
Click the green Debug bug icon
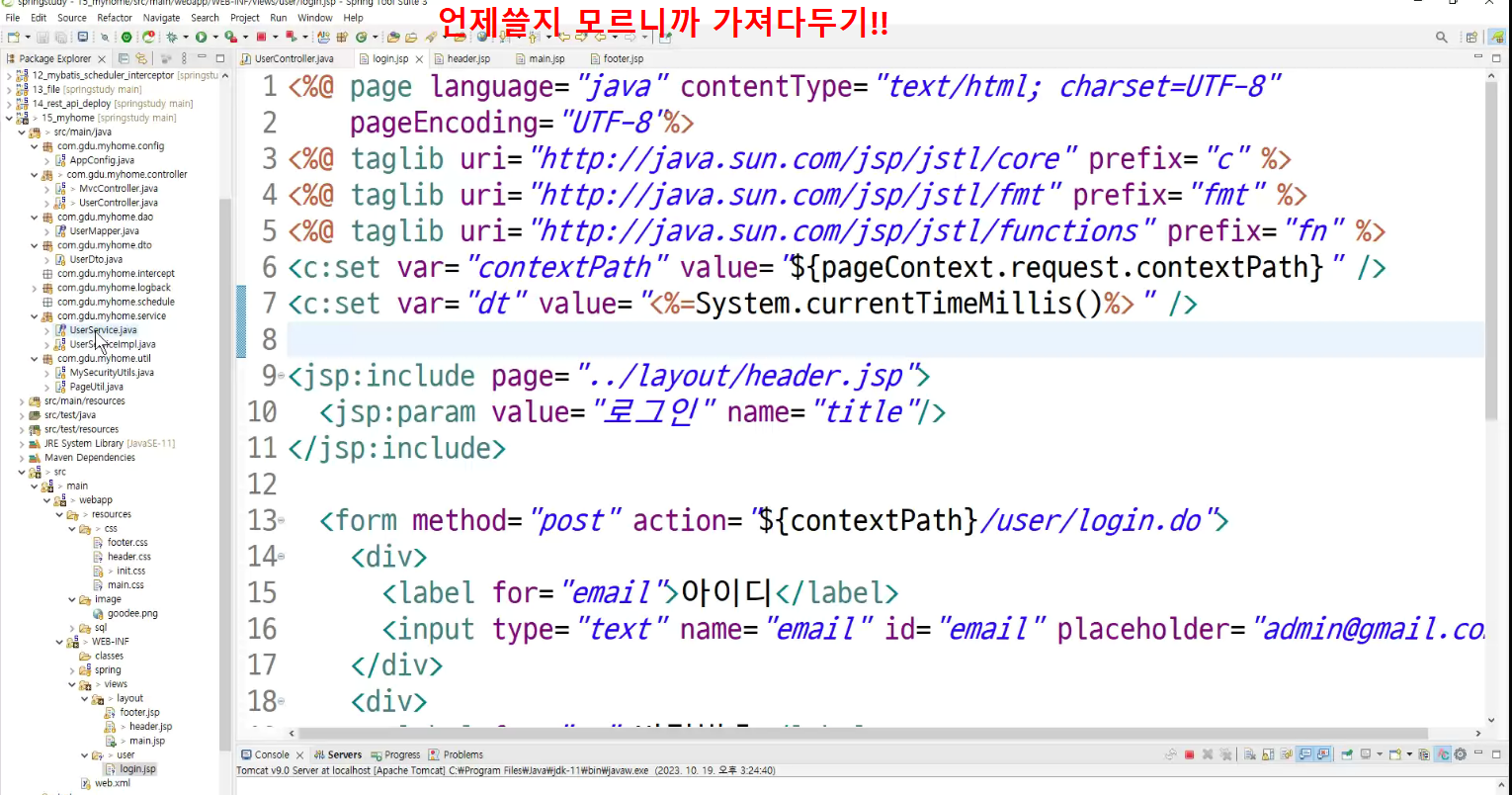(x=171, y=37)
